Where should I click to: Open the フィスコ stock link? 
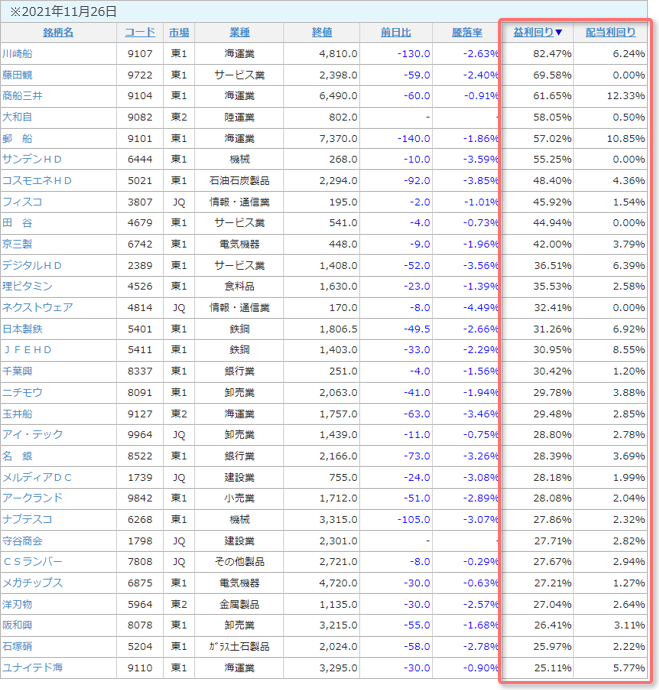tap(22, 202)
